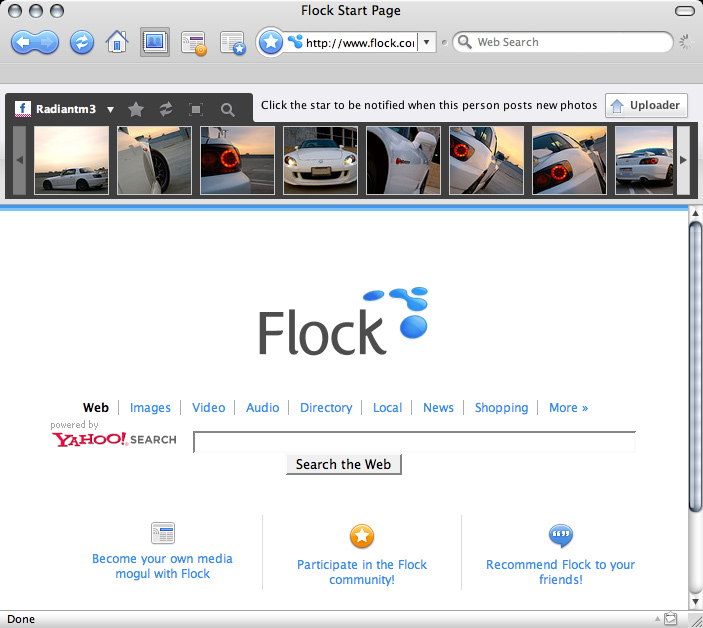Click the media mogul blog icon
Viewport: 703px width, 628px height.
(x=163, y=533)
